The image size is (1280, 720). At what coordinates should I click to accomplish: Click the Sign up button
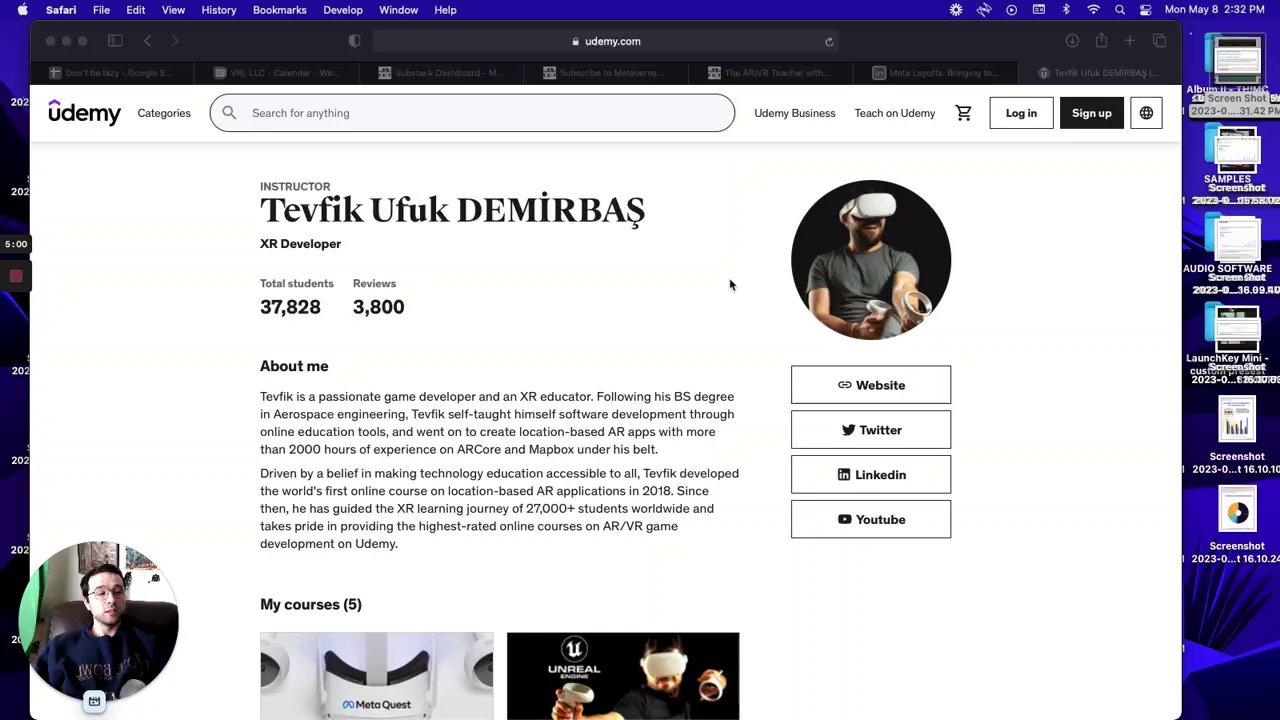pyautogui.click(x=1091, y=113)
